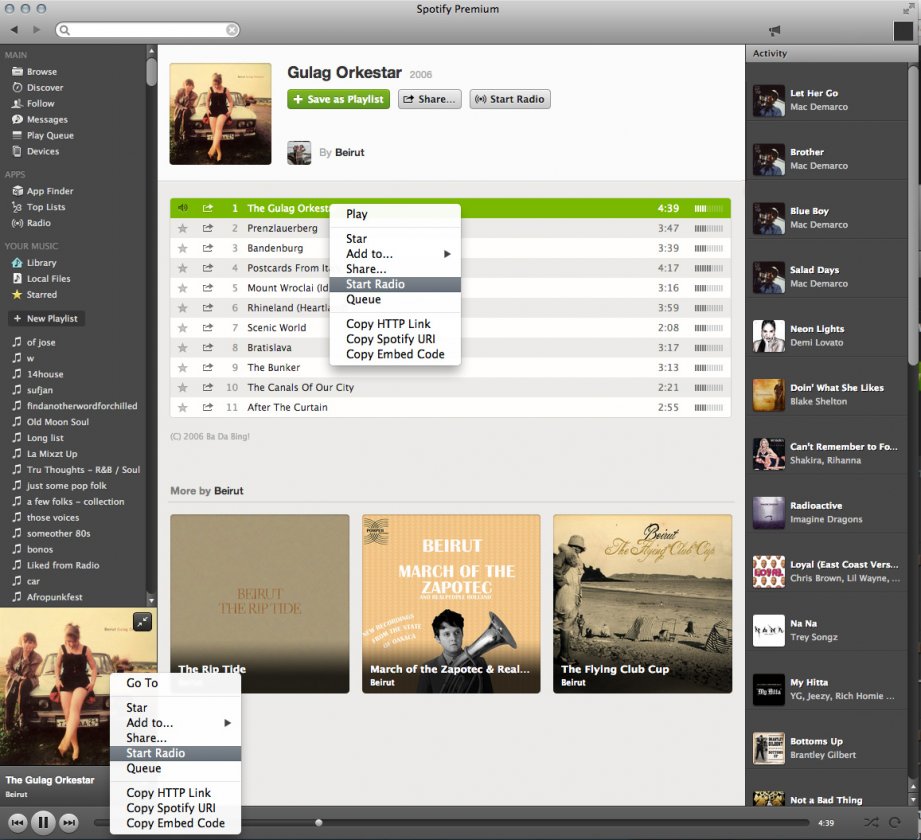The width and height of the screenshot is (921, 840).
Task: Toggle shuffle playback
Action: tap(871, 822)
